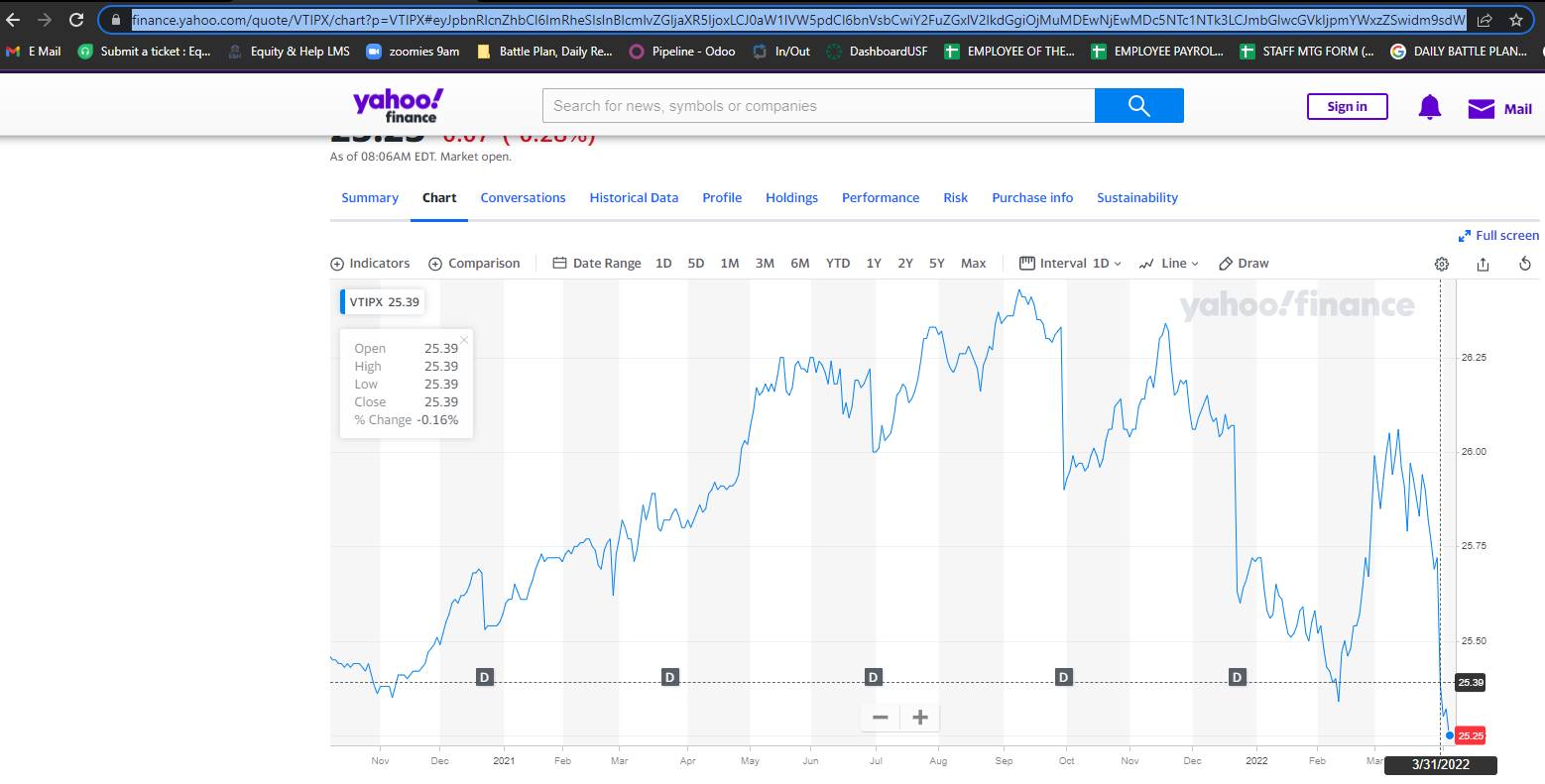
Task: Select 1M range
Action: pos(730,264)
